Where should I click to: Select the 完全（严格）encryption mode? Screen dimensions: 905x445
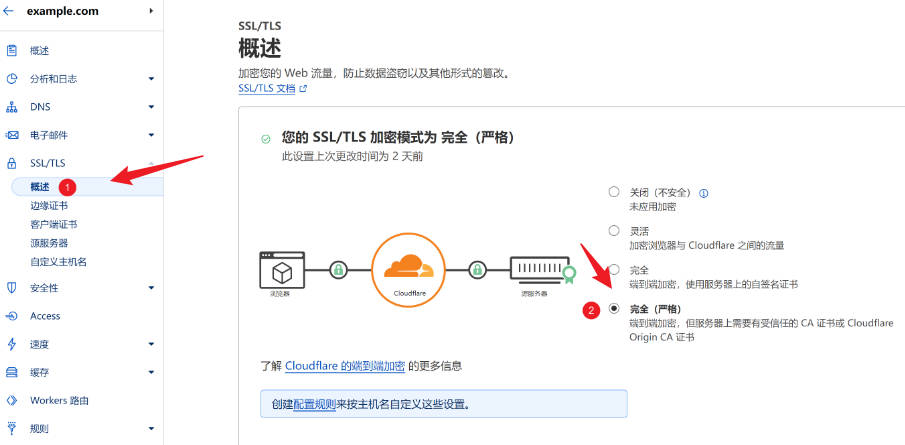(x=614, y=309)
